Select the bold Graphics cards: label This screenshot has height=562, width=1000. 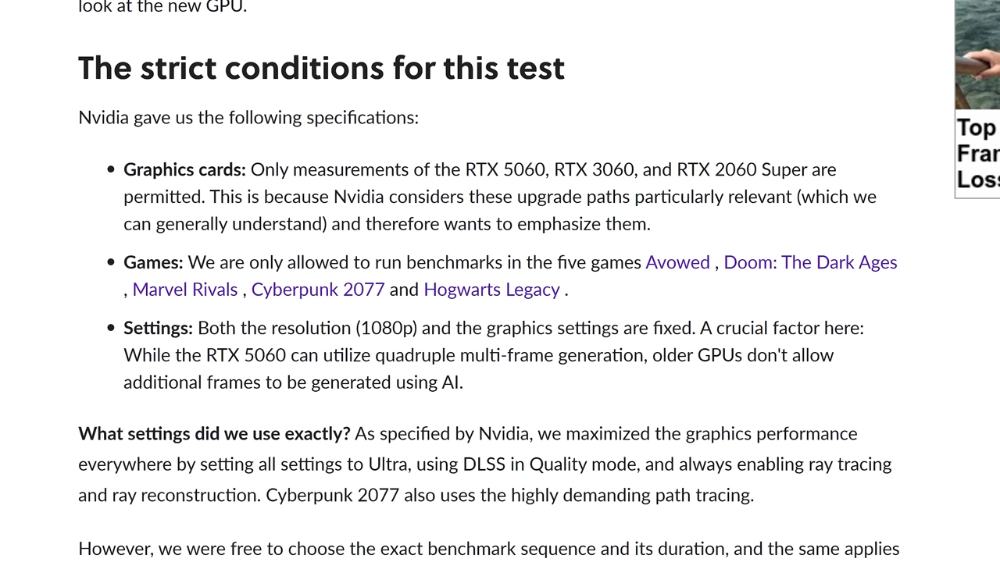[x=184, y=170]
